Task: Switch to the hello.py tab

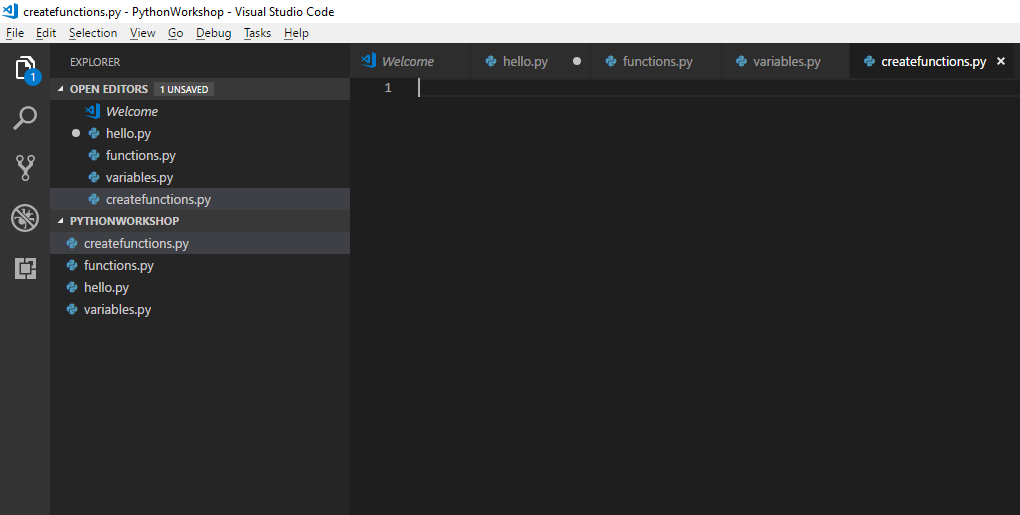Action: tap(530, 61)
